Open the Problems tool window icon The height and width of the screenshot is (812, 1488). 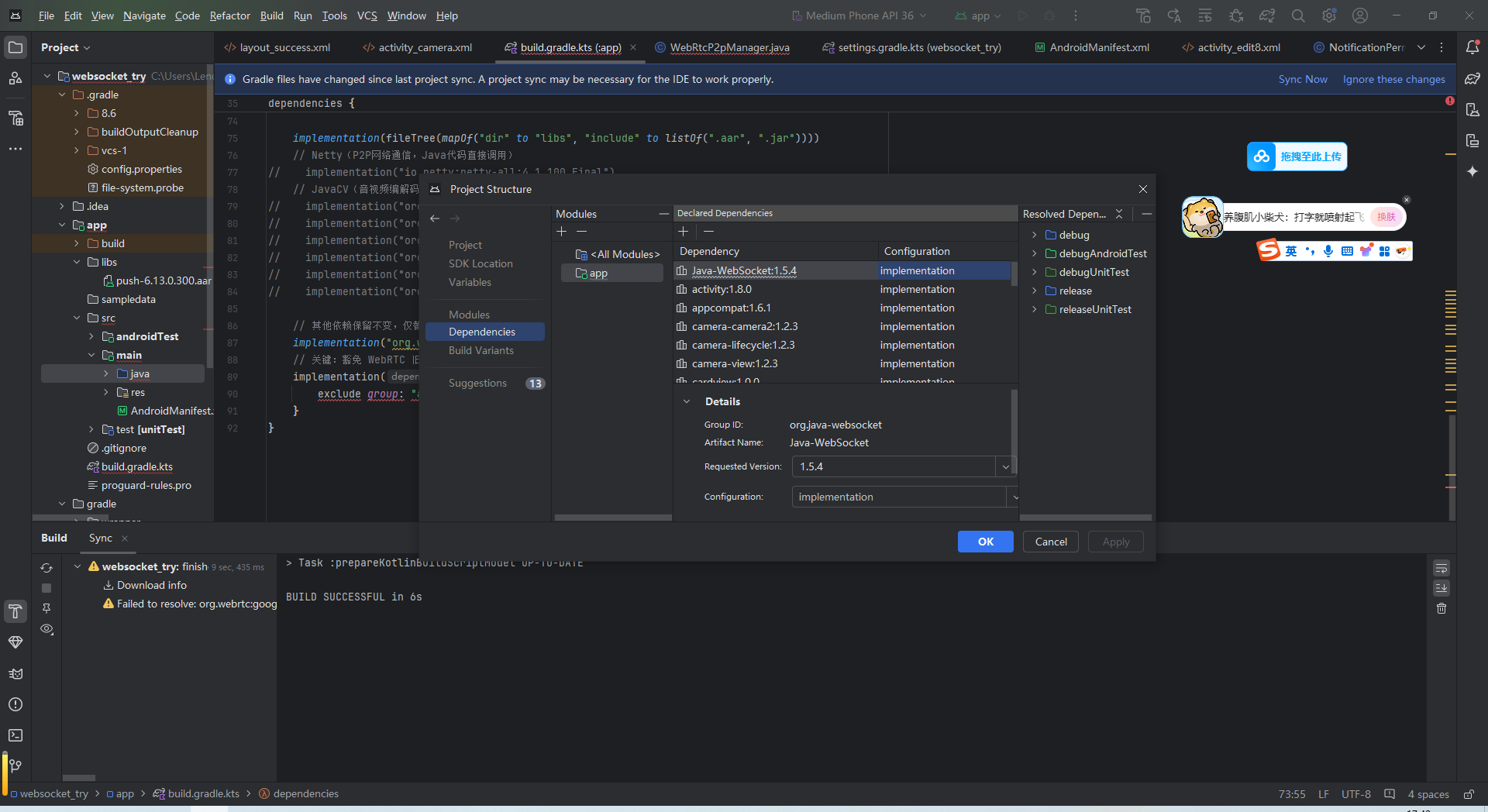coord(15,704)
